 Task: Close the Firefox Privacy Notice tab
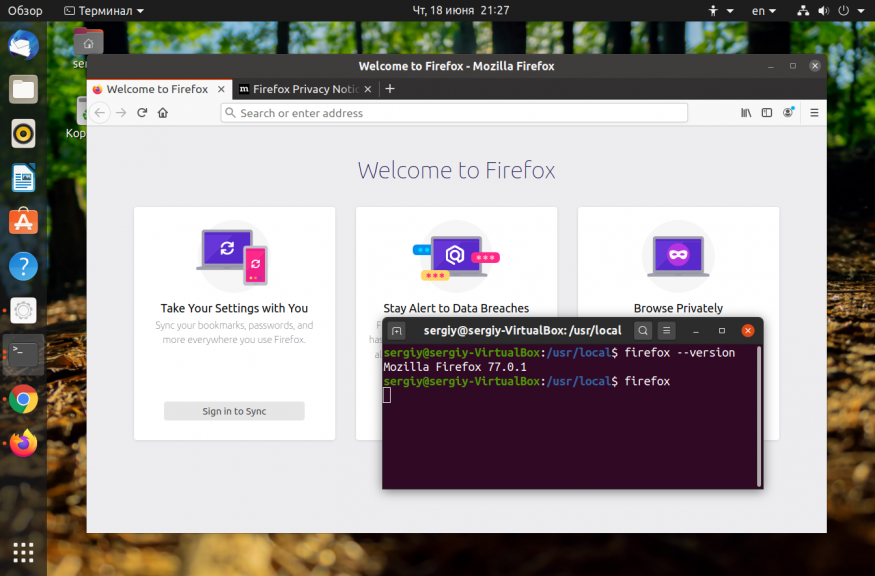(368, 89)
